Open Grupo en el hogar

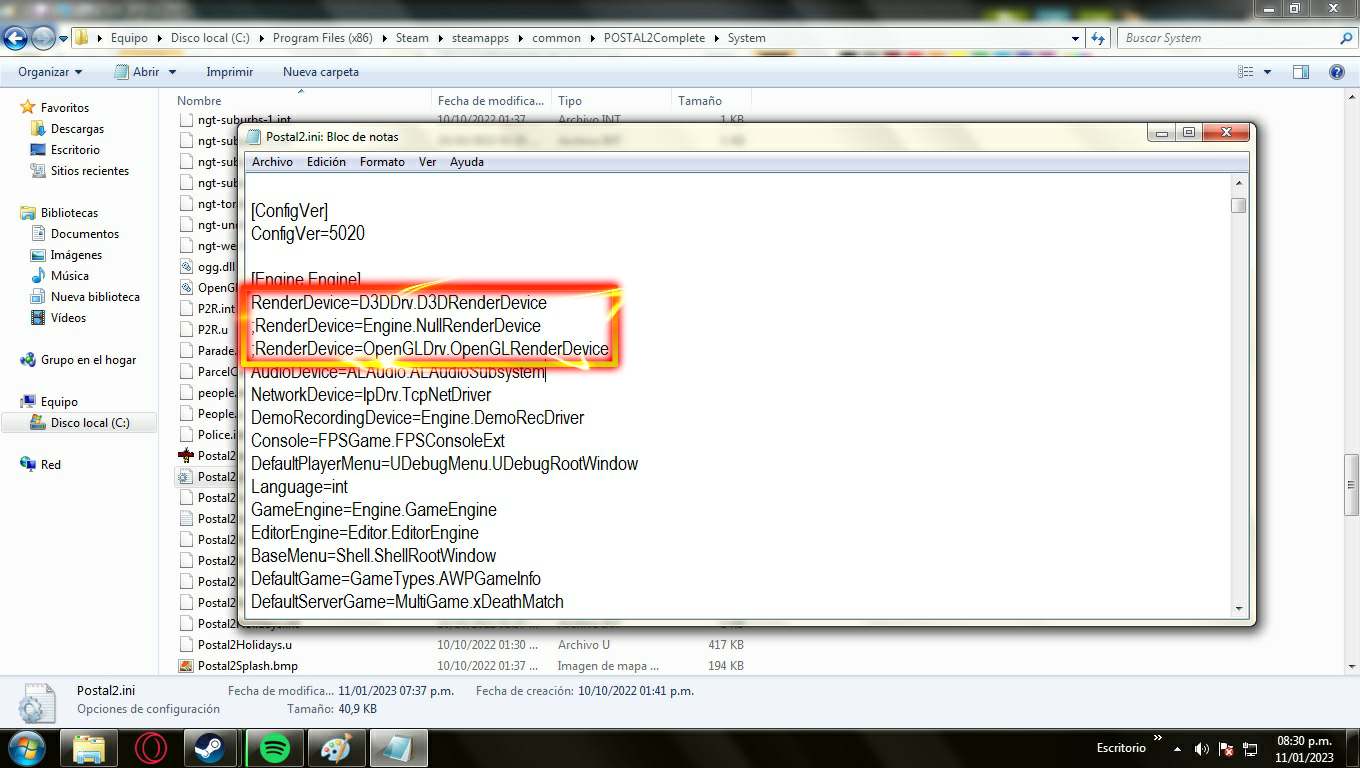pyautogui.click(x=88, y=360)
